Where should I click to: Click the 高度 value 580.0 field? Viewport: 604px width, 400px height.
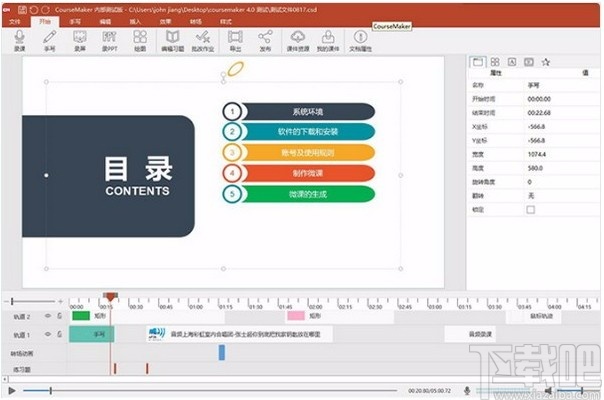561,168
